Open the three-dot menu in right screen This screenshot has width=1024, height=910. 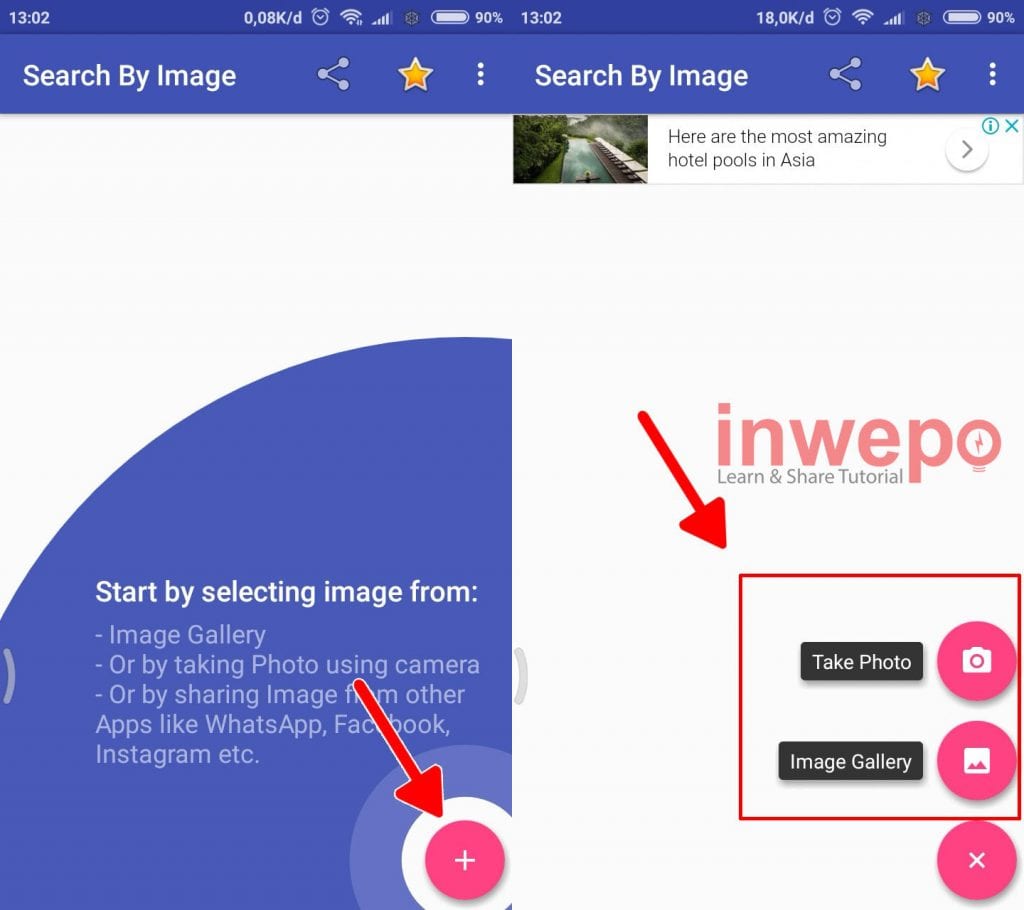[x=993, y=74]
